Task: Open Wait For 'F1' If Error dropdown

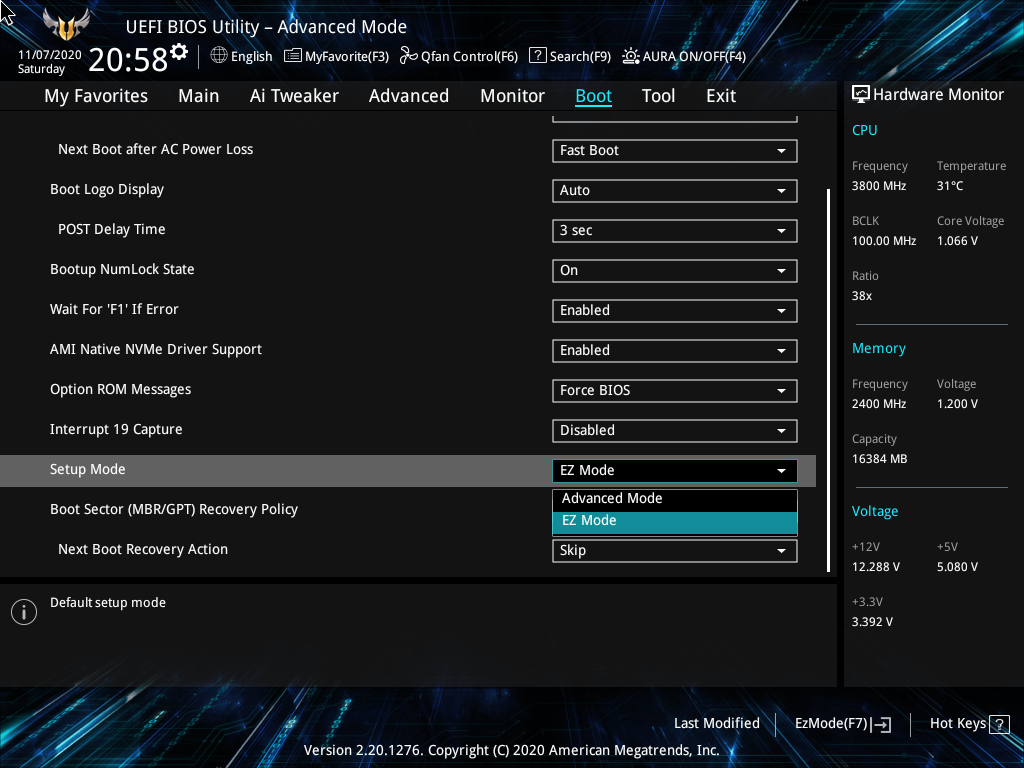Action: point(675,311)
